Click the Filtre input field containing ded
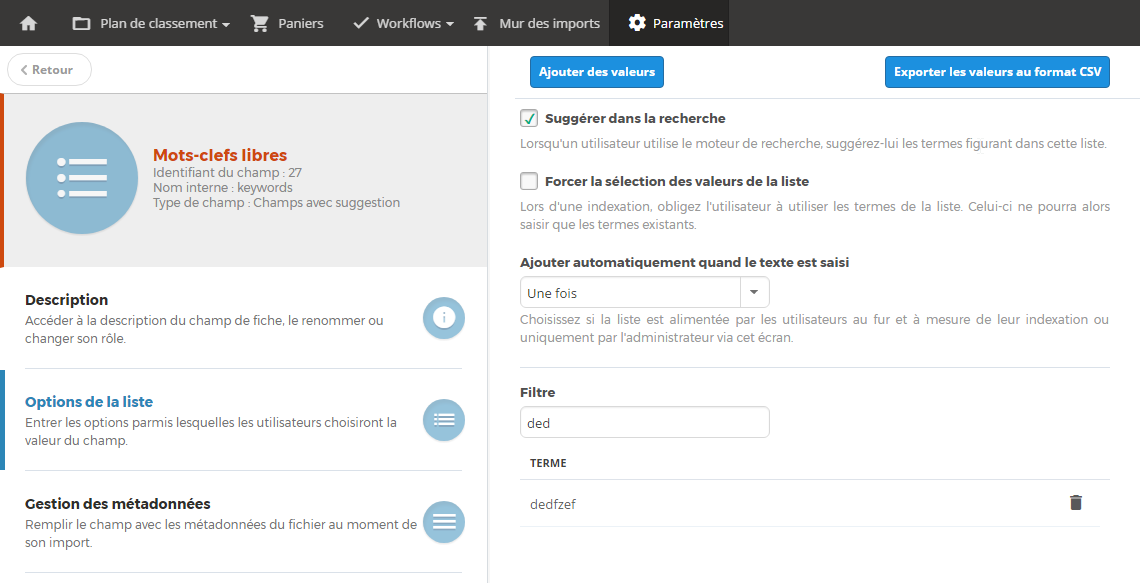The image size is (1140, 583). point(645,422)
